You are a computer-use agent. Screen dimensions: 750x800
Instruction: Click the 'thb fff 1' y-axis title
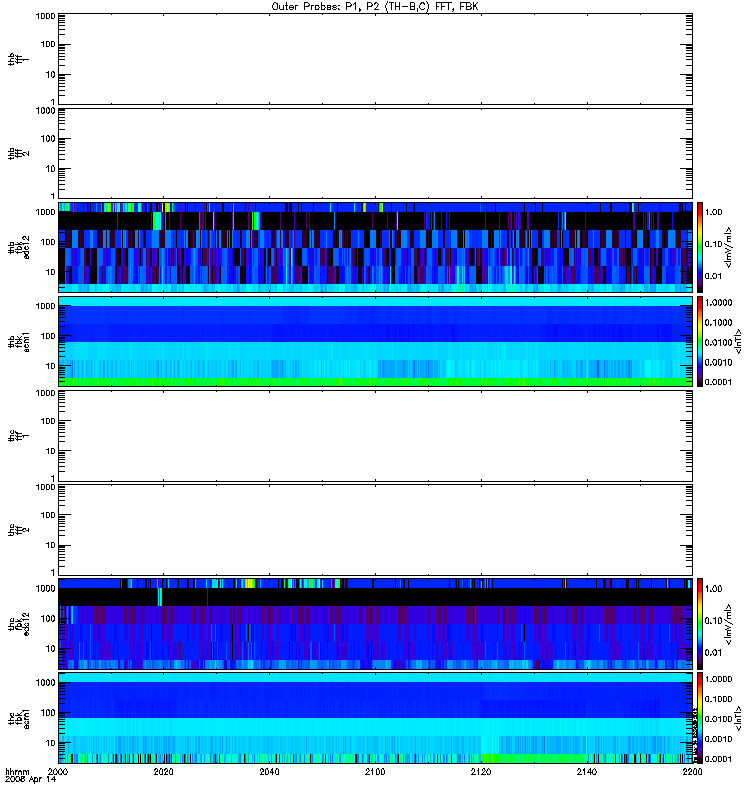coord(19,59)
